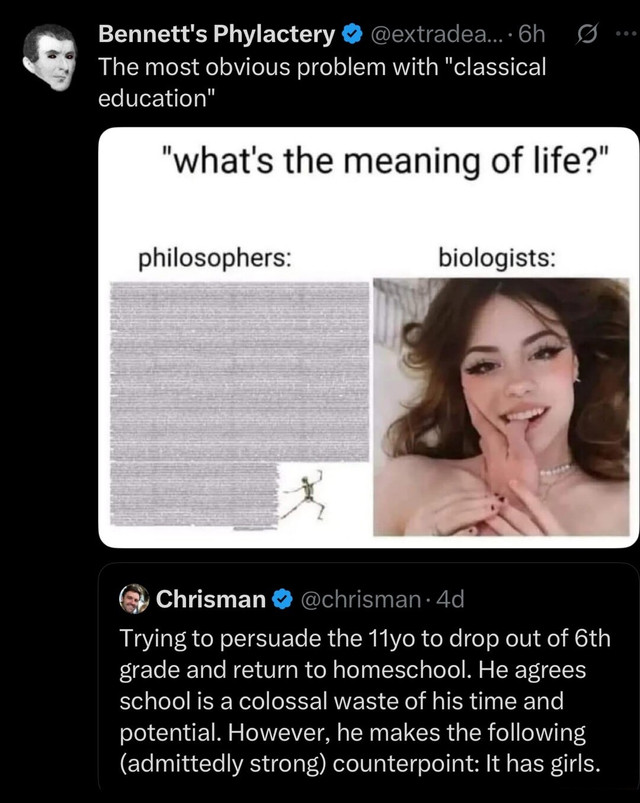Click the biologists photo in the meme

pyautogui.click(x=500, y=405)
